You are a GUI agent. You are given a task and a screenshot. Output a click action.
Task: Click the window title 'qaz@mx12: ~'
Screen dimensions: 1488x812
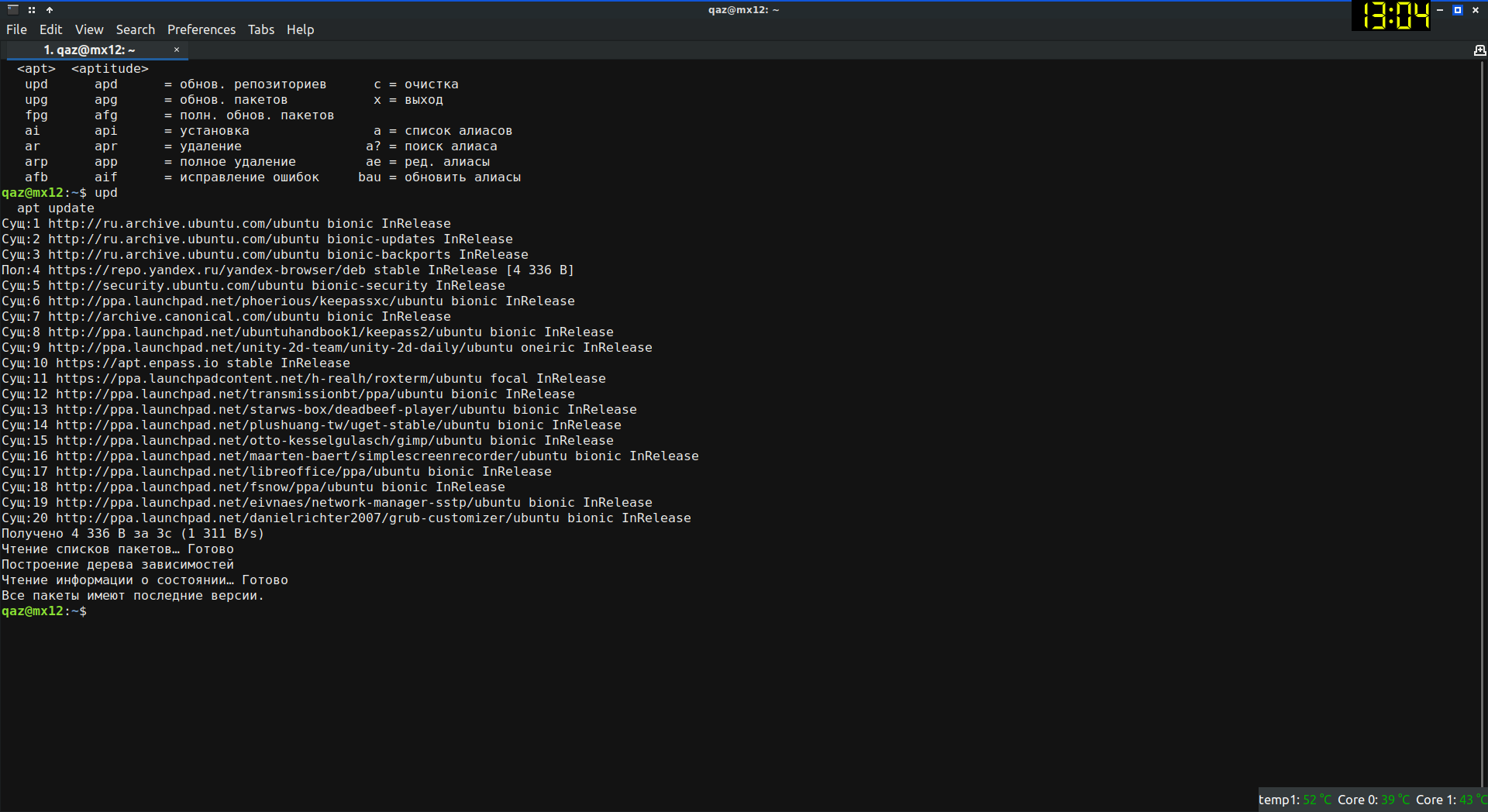point(743,9)
